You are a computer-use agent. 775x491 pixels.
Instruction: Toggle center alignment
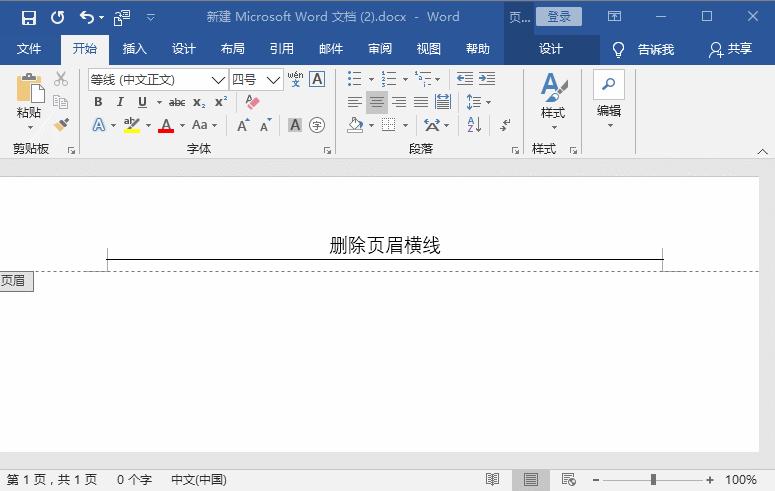click(377, 102)
